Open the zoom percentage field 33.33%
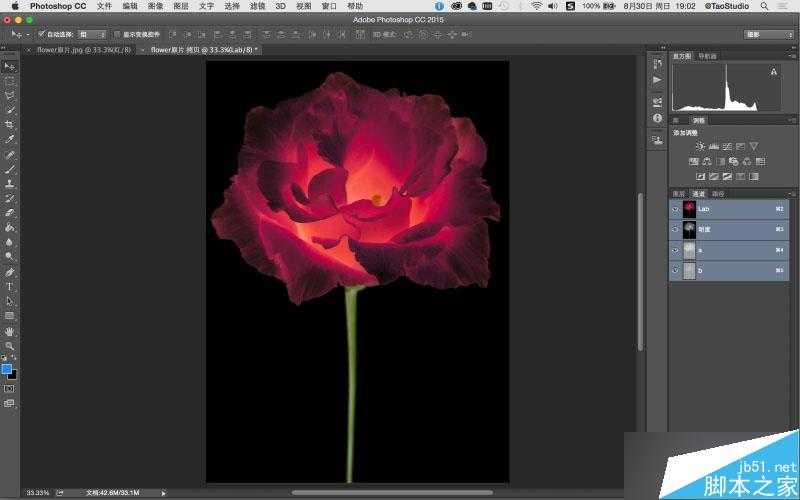The height and width of the screenshot is (500, 800). pos(37,492)
